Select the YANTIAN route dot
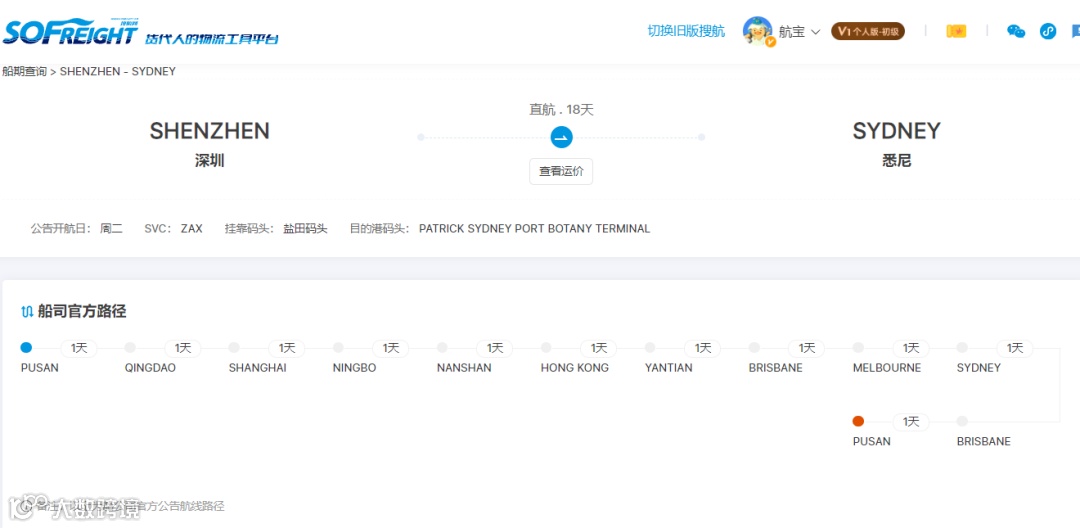The image size is (1080, 528). [x=650, y=348]
